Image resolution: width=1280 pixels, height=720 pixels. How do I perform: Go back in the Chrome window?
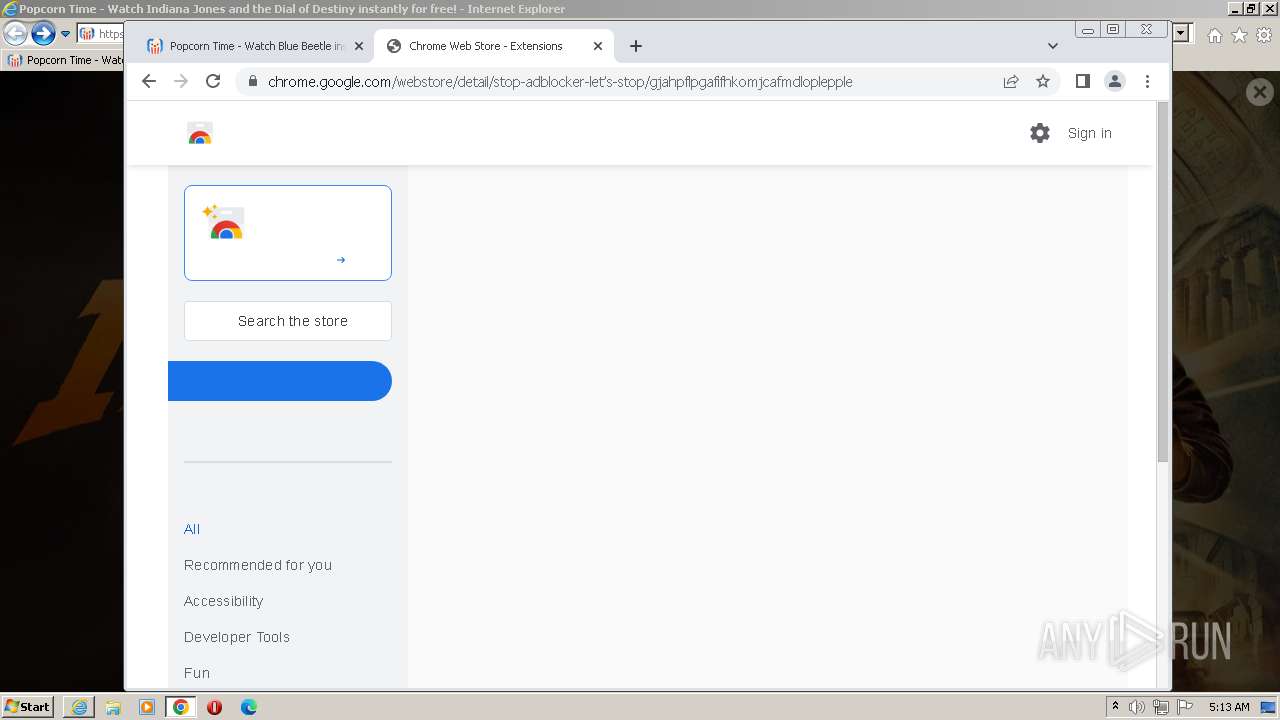[x=149, y=81]
